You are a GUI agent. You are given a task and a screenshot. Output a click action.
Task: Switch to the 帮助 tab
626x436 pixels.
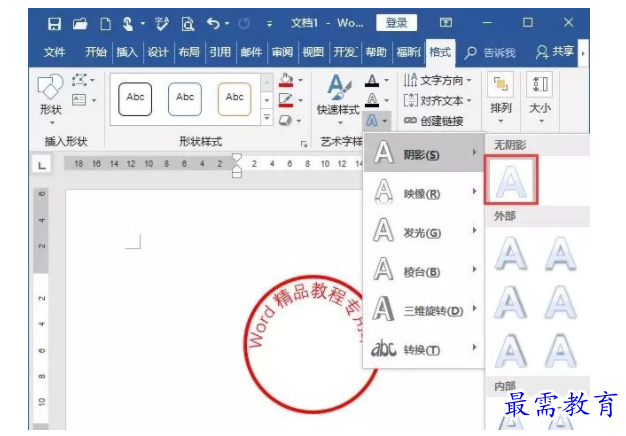[x=376, y=52]
